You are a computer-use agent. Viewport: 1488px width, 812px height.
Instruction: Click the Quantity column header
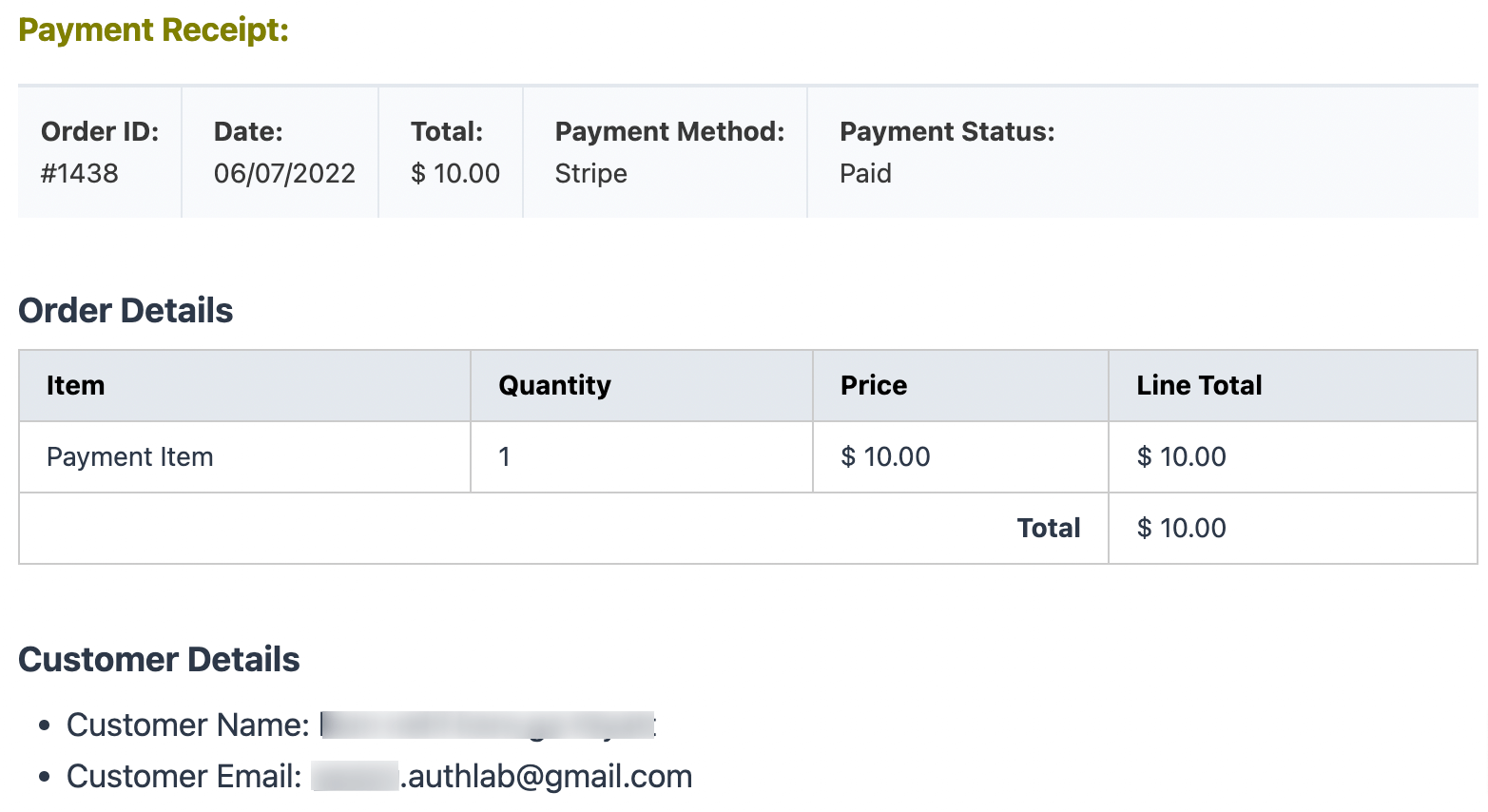[554, 385]
